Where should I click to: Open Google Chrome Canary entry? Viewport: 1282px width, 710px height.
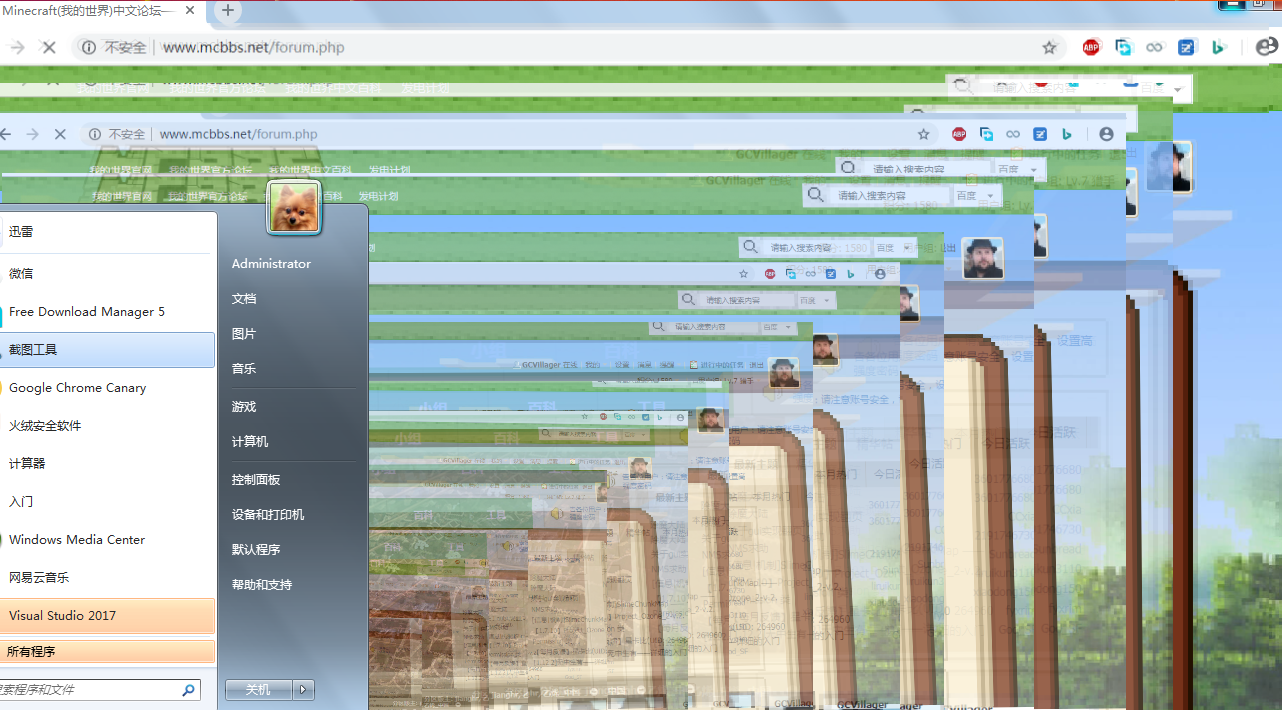click(x=107, y=387)
